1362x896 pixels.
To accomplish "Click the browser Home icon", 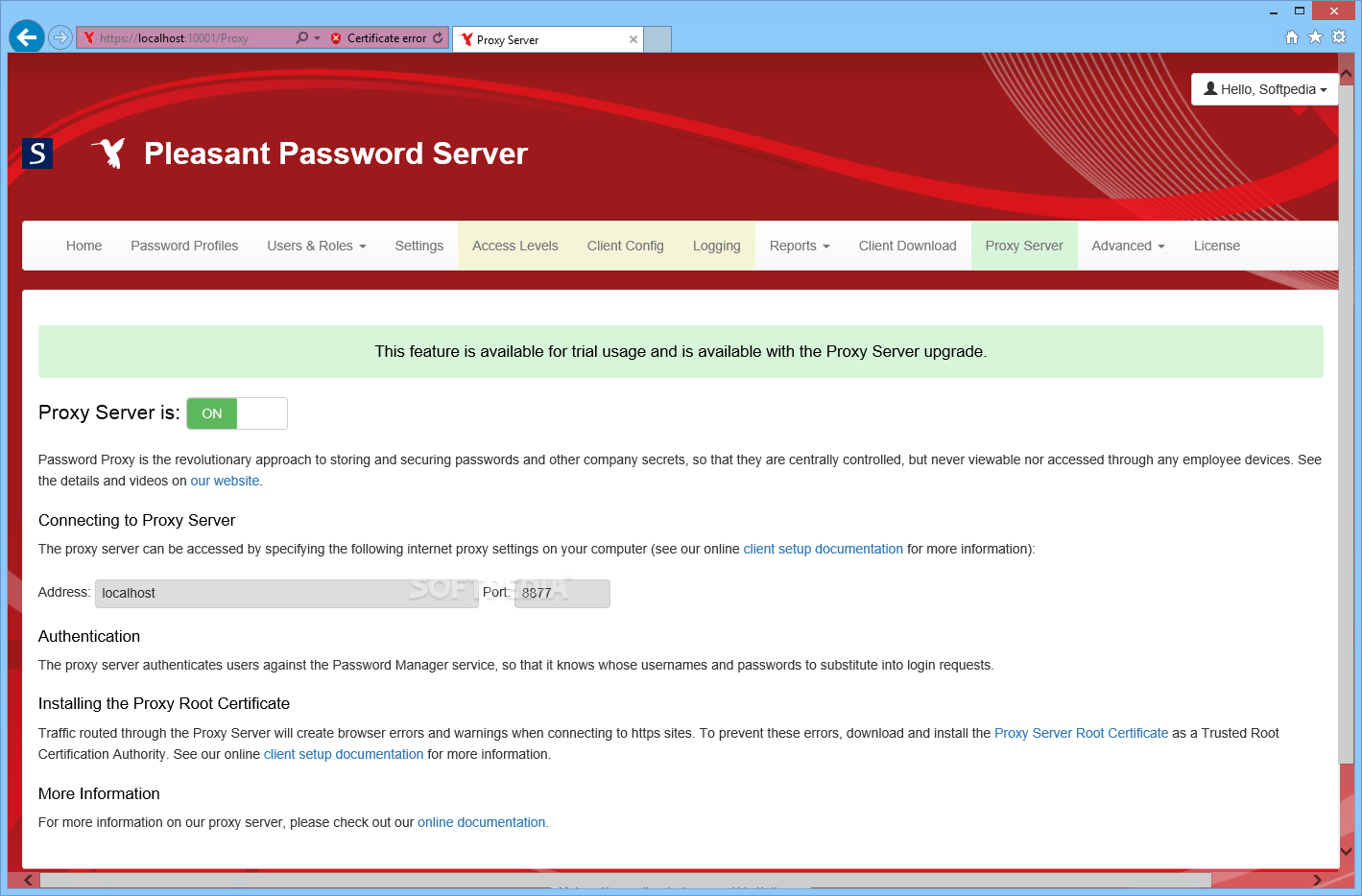I will 1292,36.
